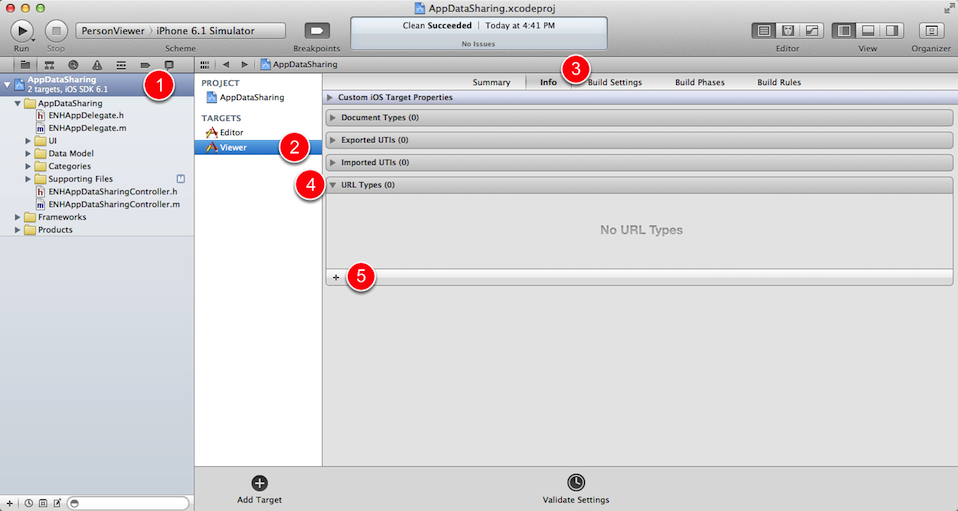958x511 pixels.
Task: Open the Project navigator tab
Action: click(x=25, y=64)
